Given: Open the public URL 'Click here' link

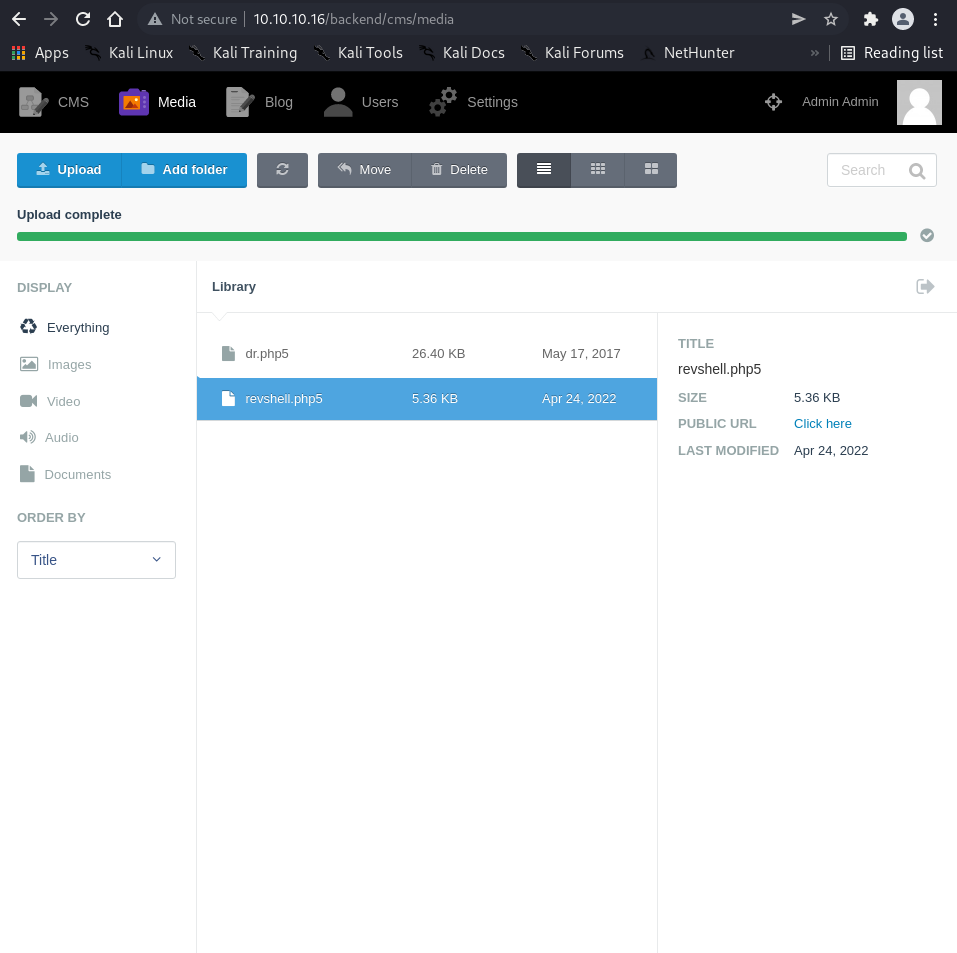Looking at the screenshot, I should click(822, 424).
